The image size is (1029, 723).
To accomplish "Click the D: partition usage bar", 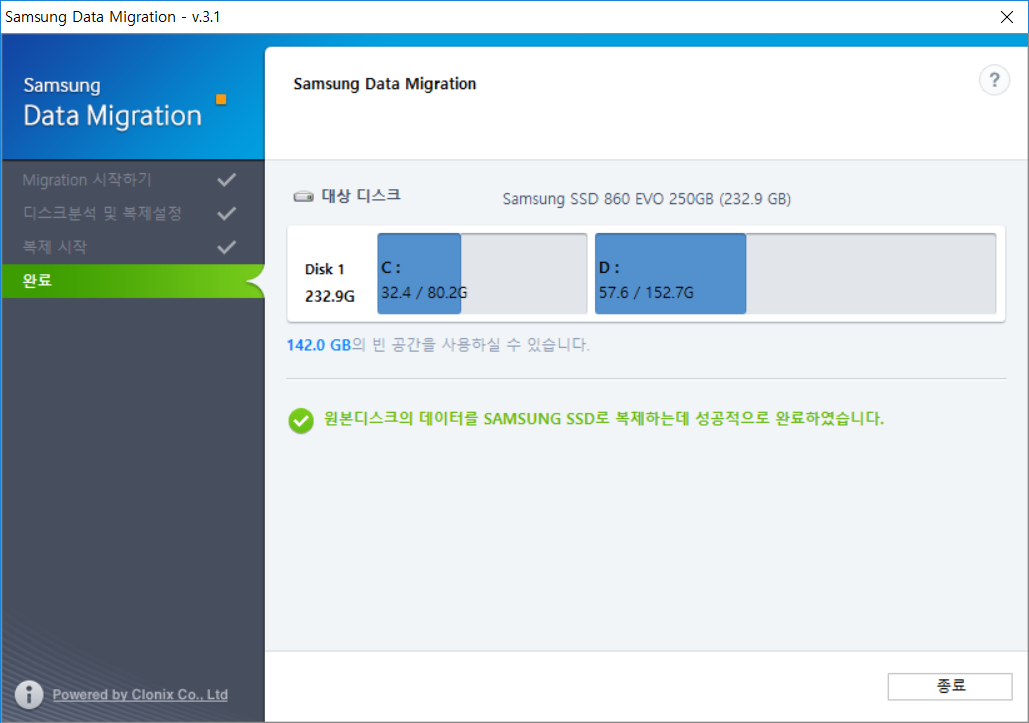I will click(x=795, y=274).
